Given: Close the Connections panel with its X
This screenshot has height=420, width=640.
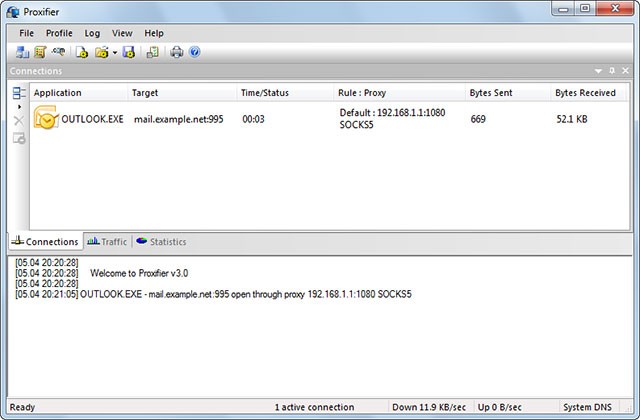Looking at the screenshot, I should coord(626,71).
